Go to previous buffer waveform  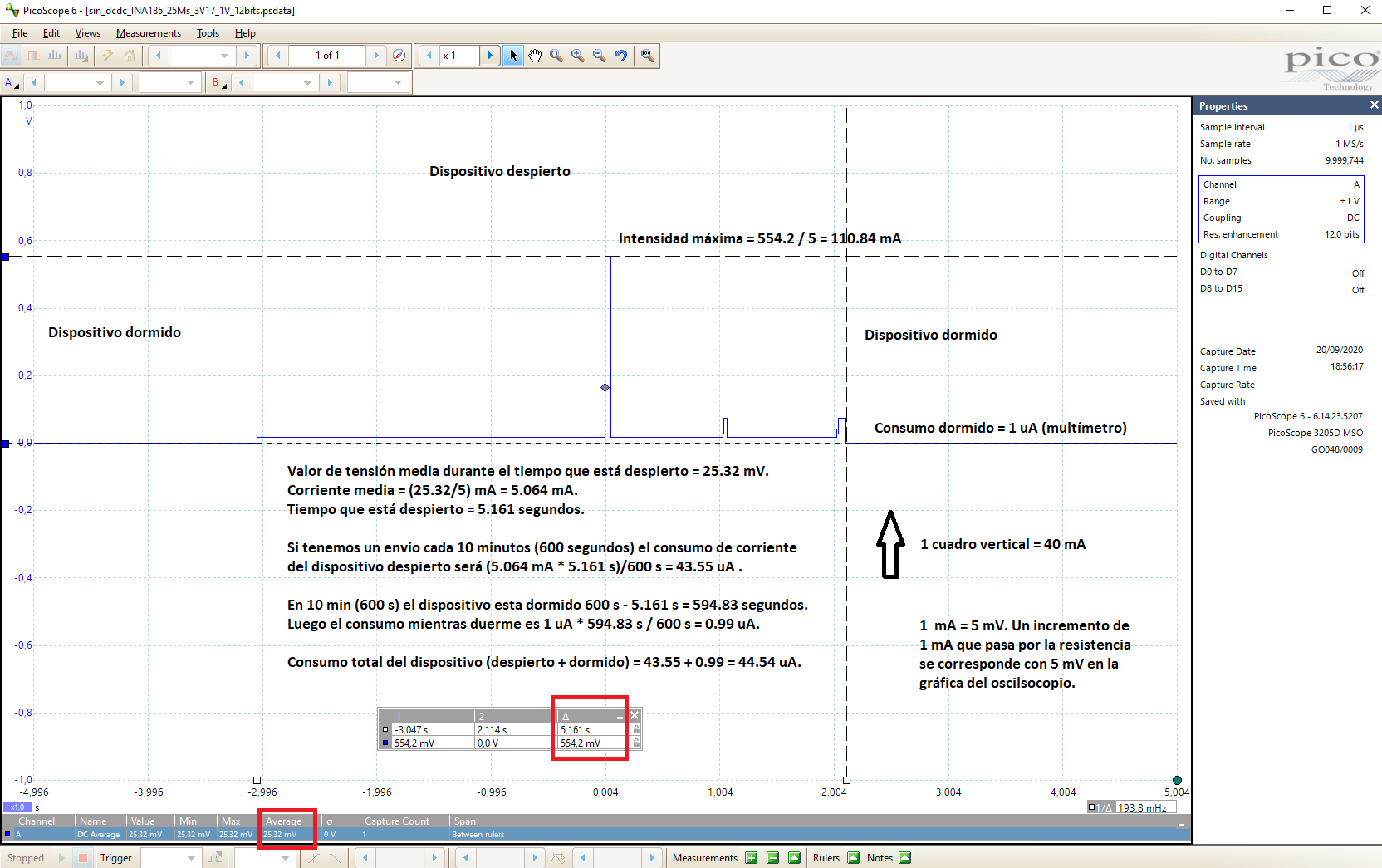coord(278,56)
